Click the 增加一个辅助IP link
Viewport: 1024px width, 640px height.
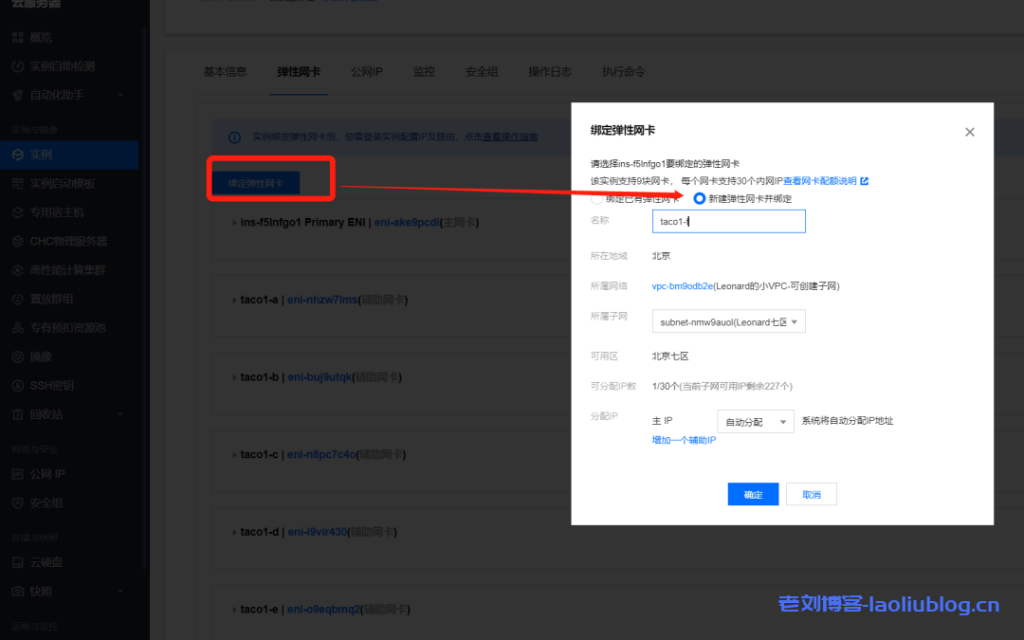pos(684,440)
